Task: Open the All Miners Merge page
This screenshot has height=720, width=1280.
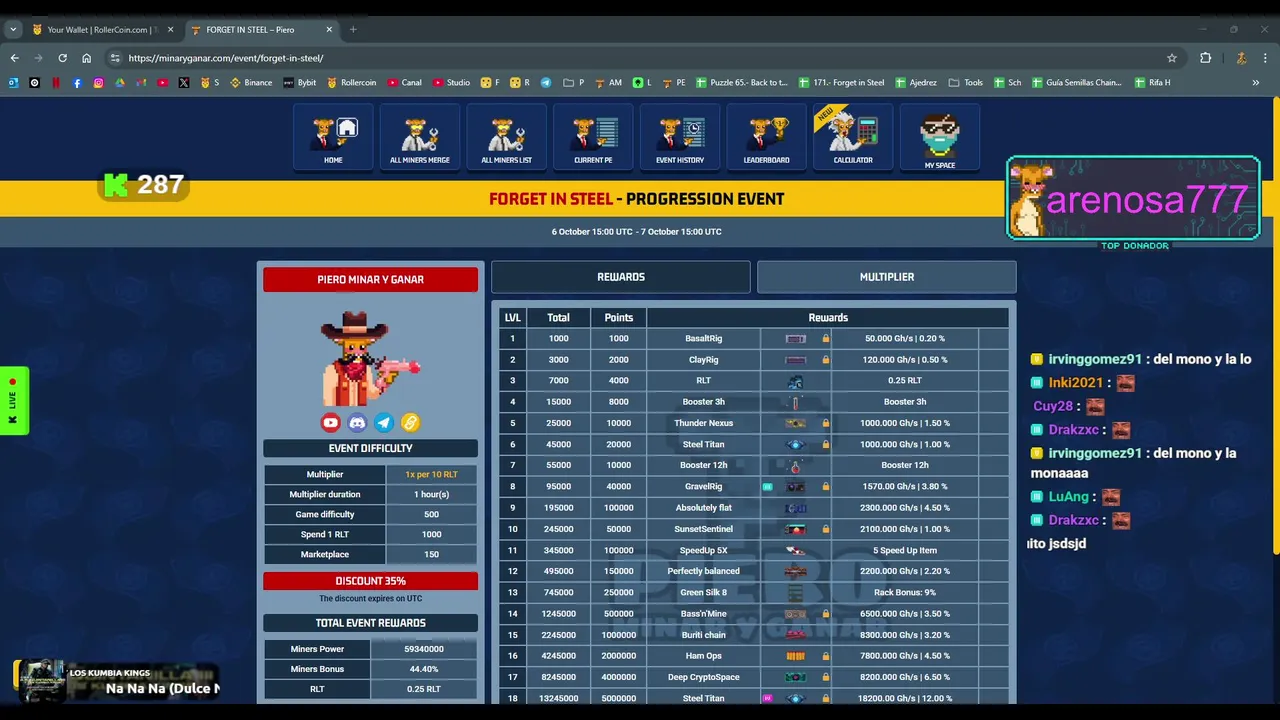Action: 420,137
